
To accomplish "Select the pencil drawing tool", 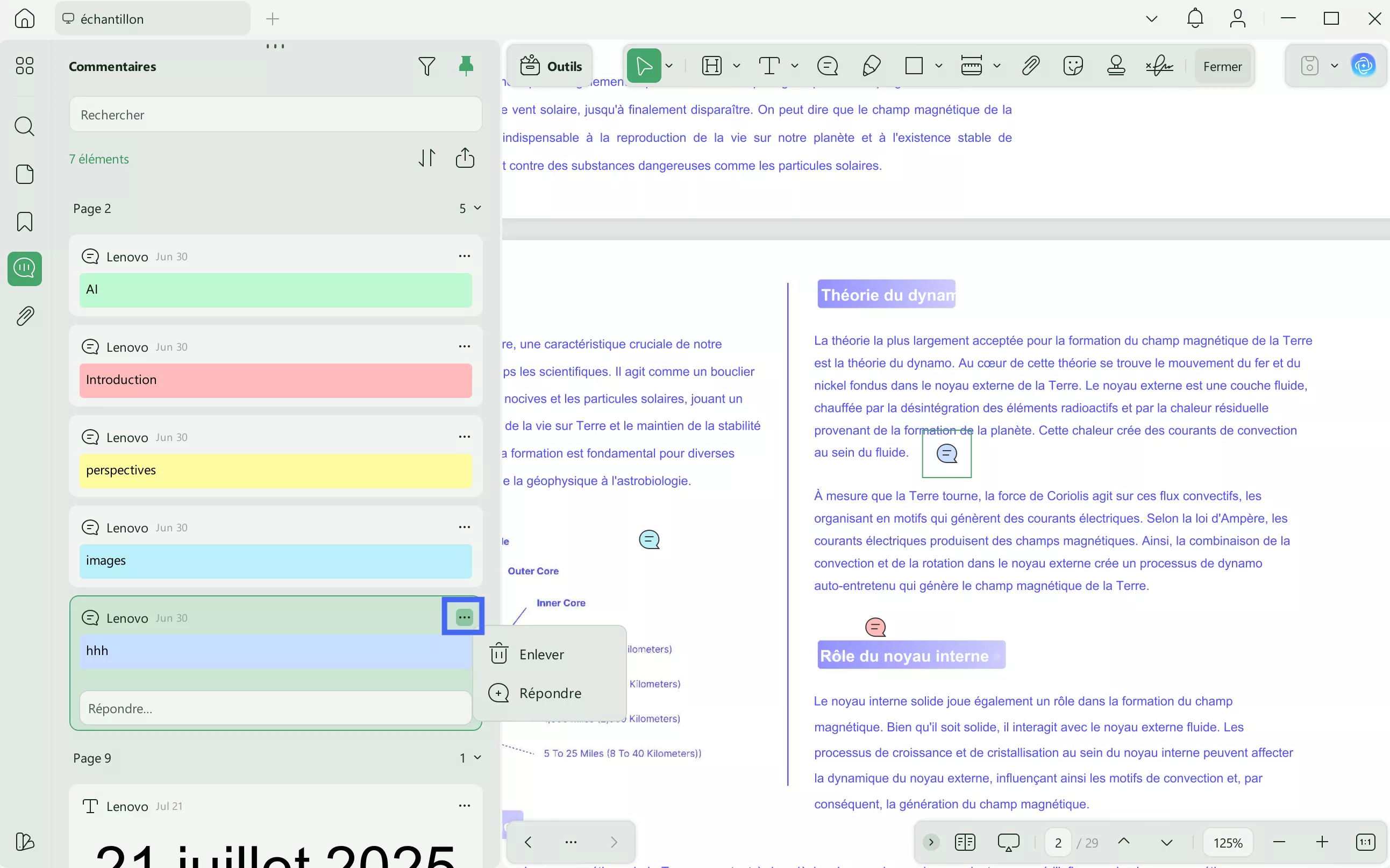I will (x=871, y=66).
